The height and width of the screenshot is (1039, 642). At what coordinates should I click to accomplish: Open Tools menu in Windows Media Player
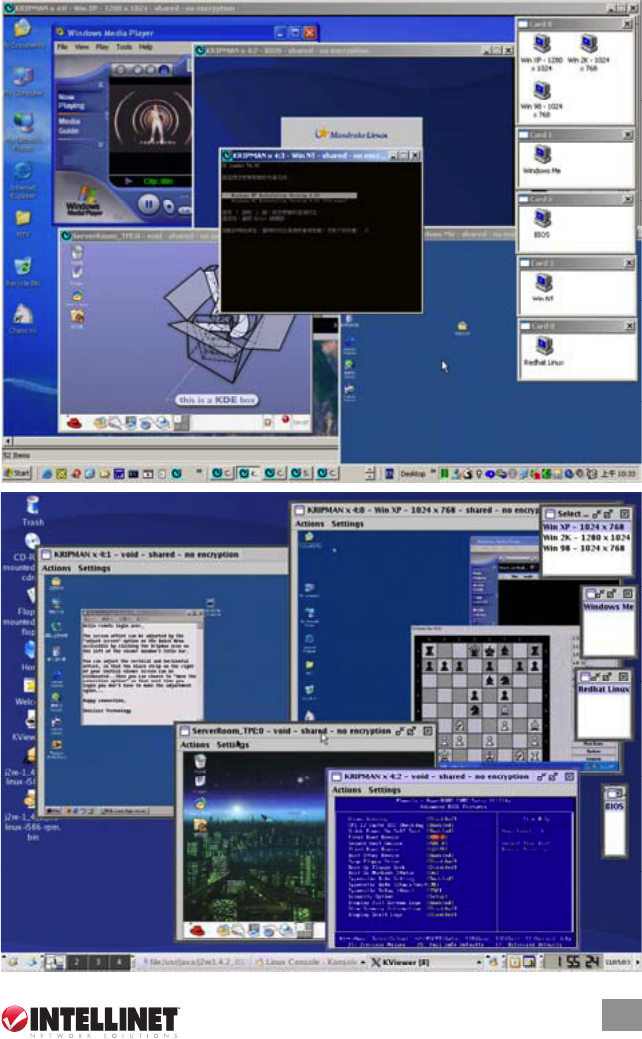[x=124, y=47]
